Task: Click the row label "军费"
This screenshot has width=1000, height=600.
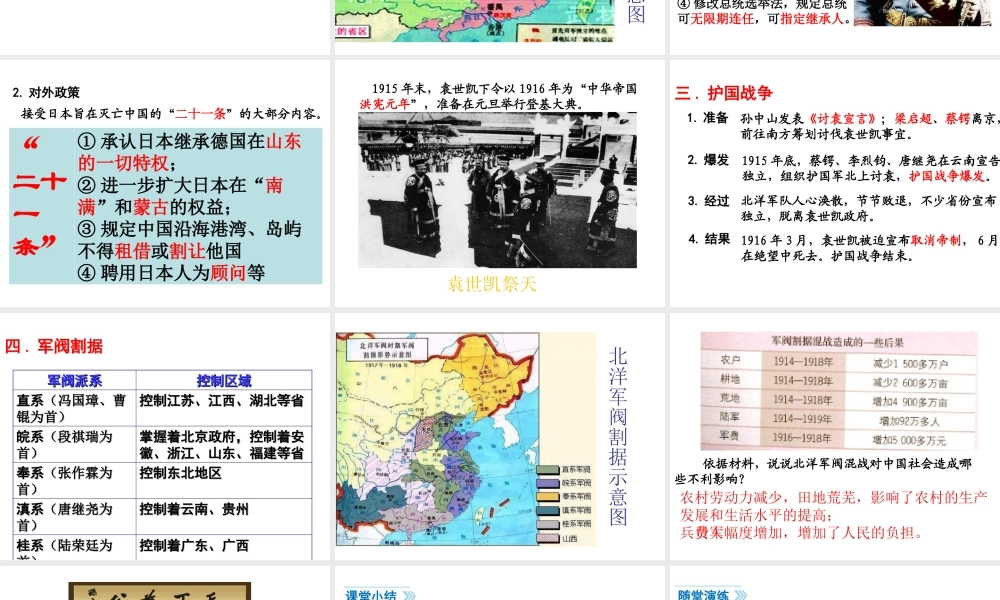Action: coord(730,436)
